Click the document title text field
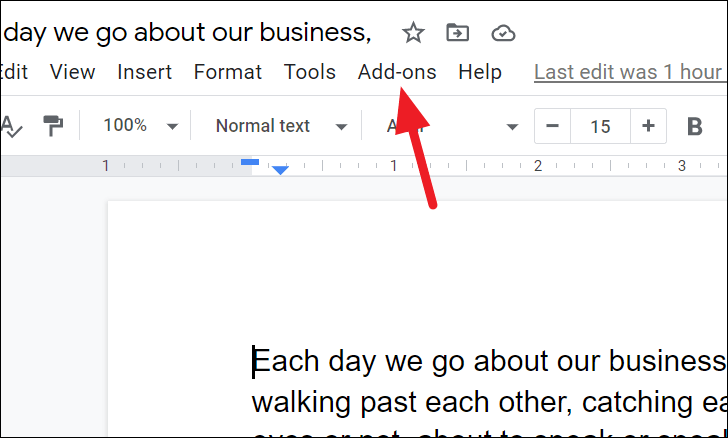This screenshot has height=438, width=728. 187,33
